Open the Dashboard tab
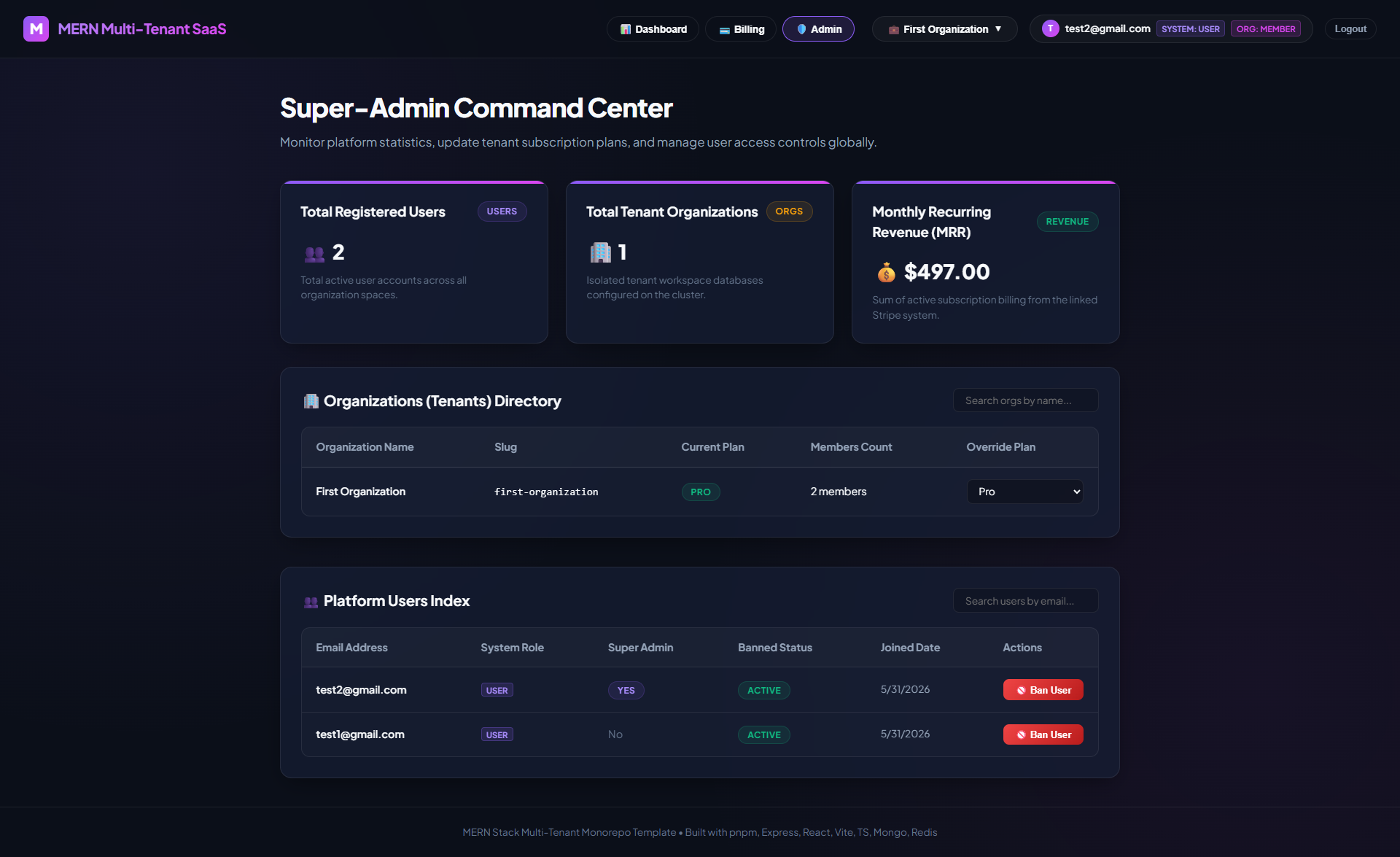 coord(653,29)
